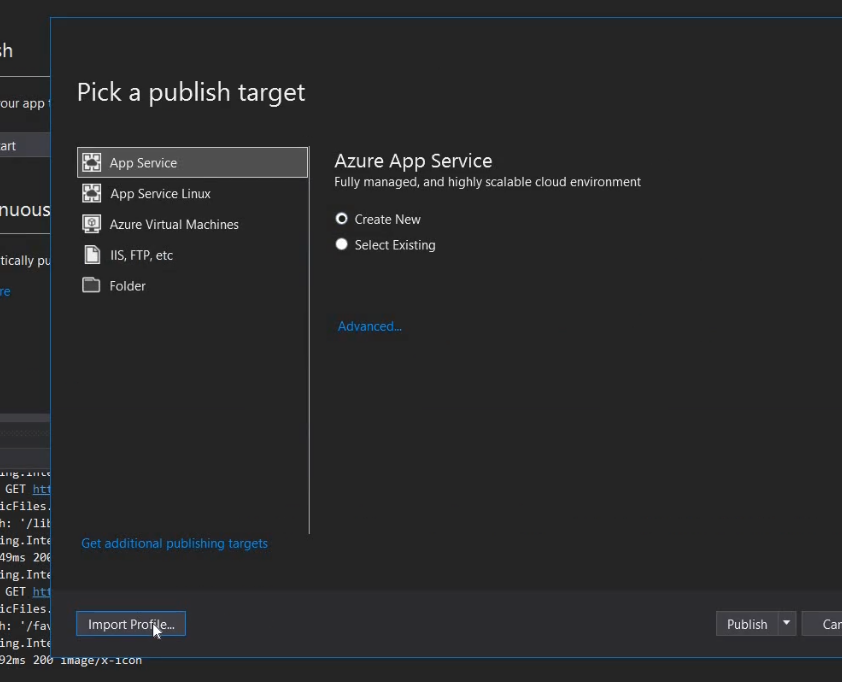Viewport: 842px width, 682px height.
Task: Select the IIS, FTP, etc label
Action: point(141,255)
